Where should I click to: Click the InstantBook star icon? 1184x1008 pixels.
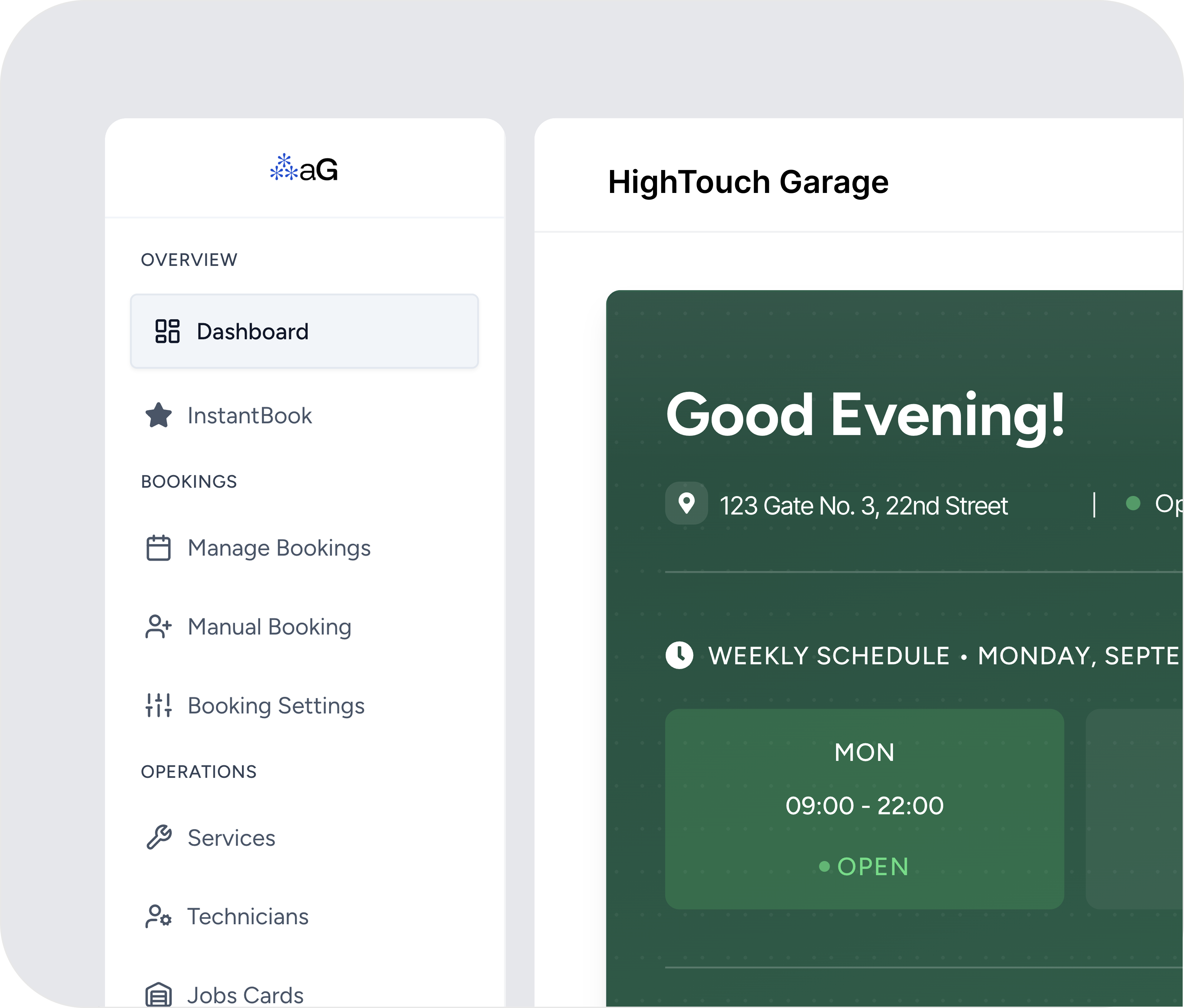[158, 415]
